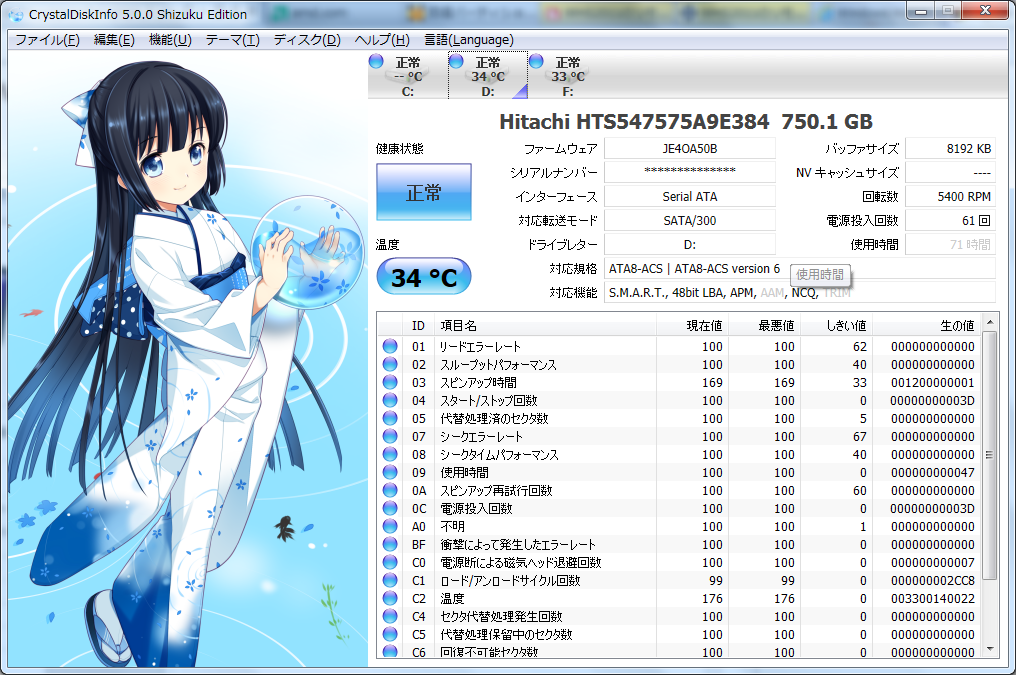Click the CrystalDiskInfo title bar app icon

pyautogui.click(x=16, y=14)
